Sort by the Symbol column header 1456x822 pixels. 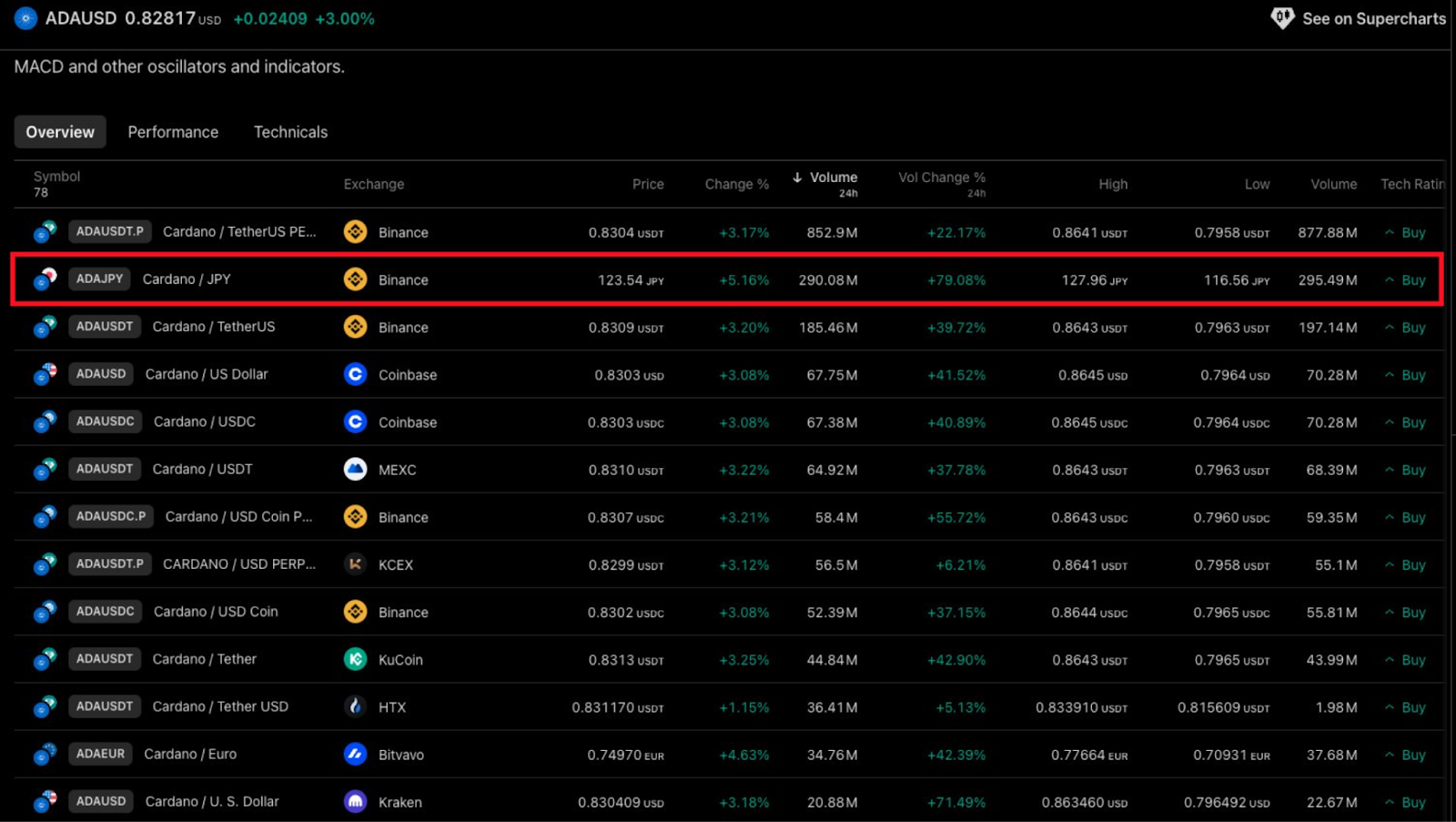56,177
